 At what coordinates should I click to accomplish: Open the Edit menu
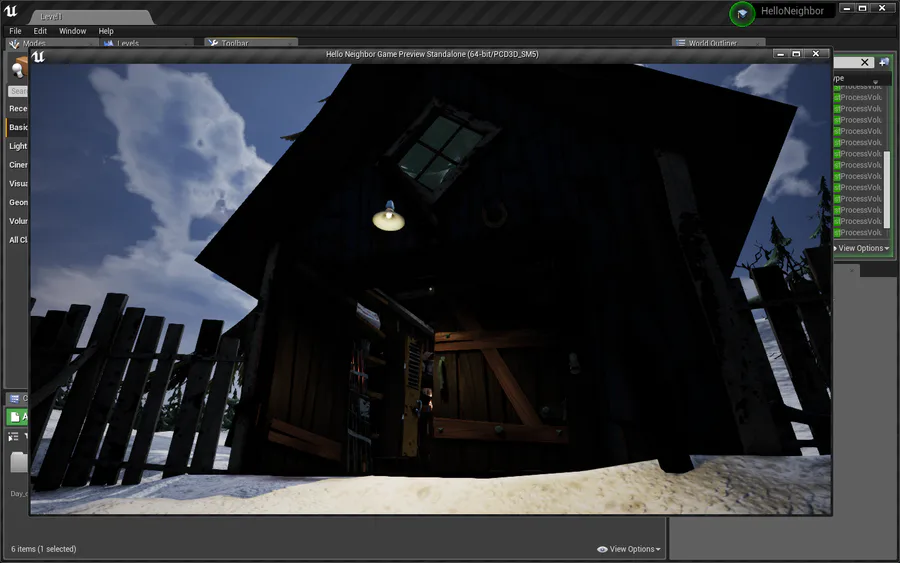(40, 31)
